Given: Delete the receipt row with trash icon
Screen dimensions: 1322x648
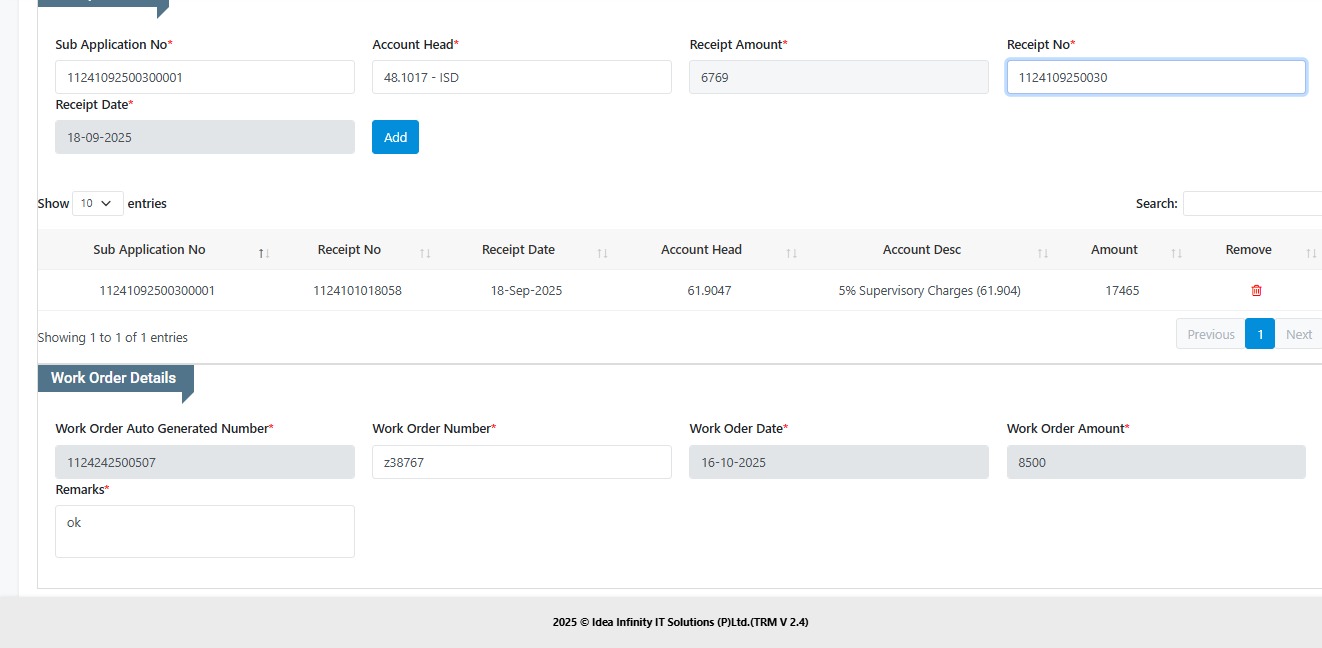Looking at the screenshot, I should [x=1256, y=291].
